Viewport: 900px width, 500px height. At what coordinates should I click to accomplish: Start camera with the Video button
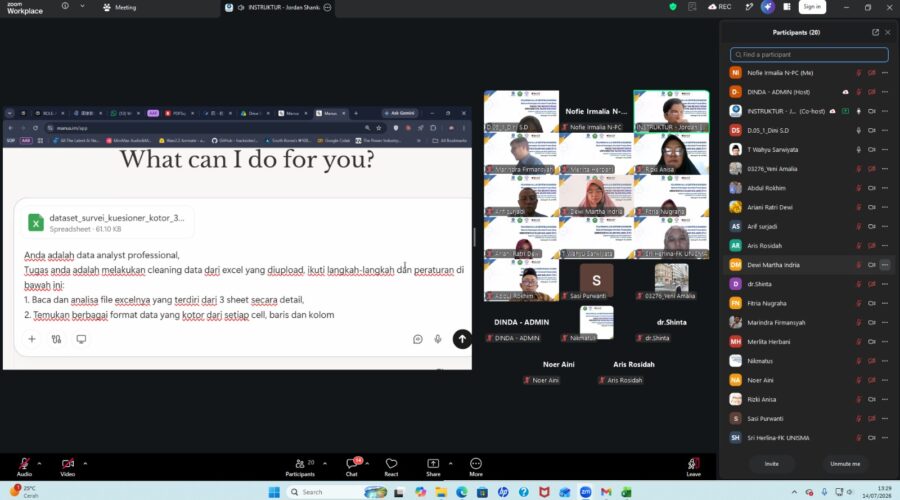click(x=68, y=467)
